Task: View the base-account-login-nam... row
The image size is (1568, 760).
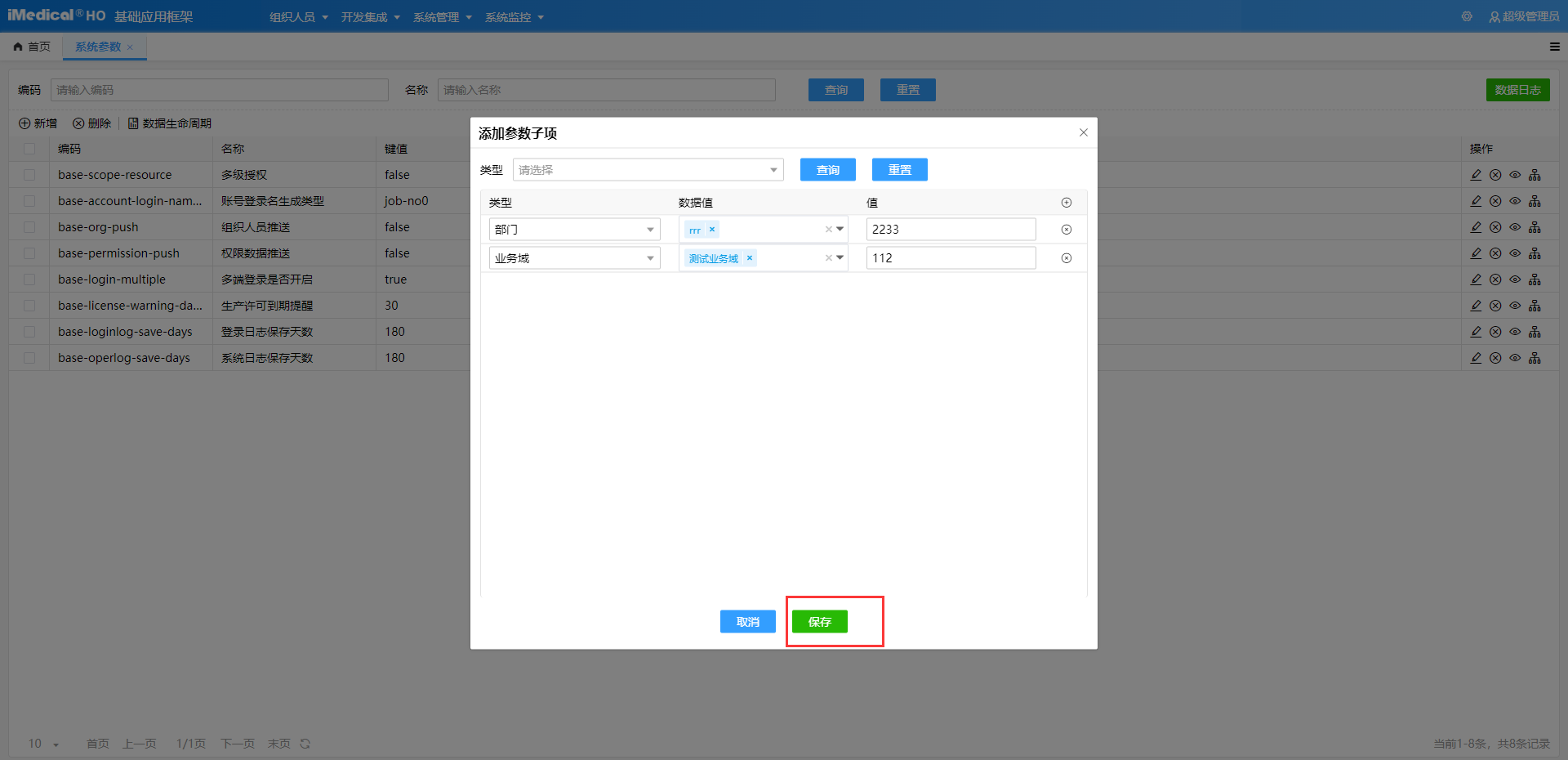Action: point(1515,201)
